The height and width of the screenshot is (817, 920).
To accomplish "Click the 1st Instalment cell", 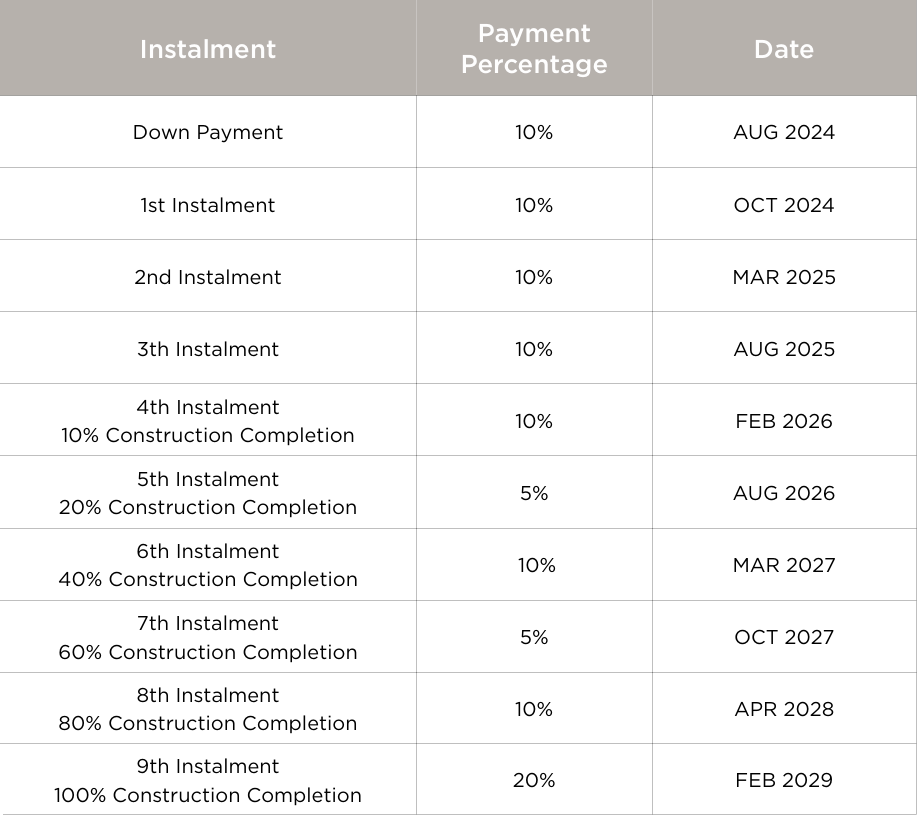I will (x=208, y=205).
